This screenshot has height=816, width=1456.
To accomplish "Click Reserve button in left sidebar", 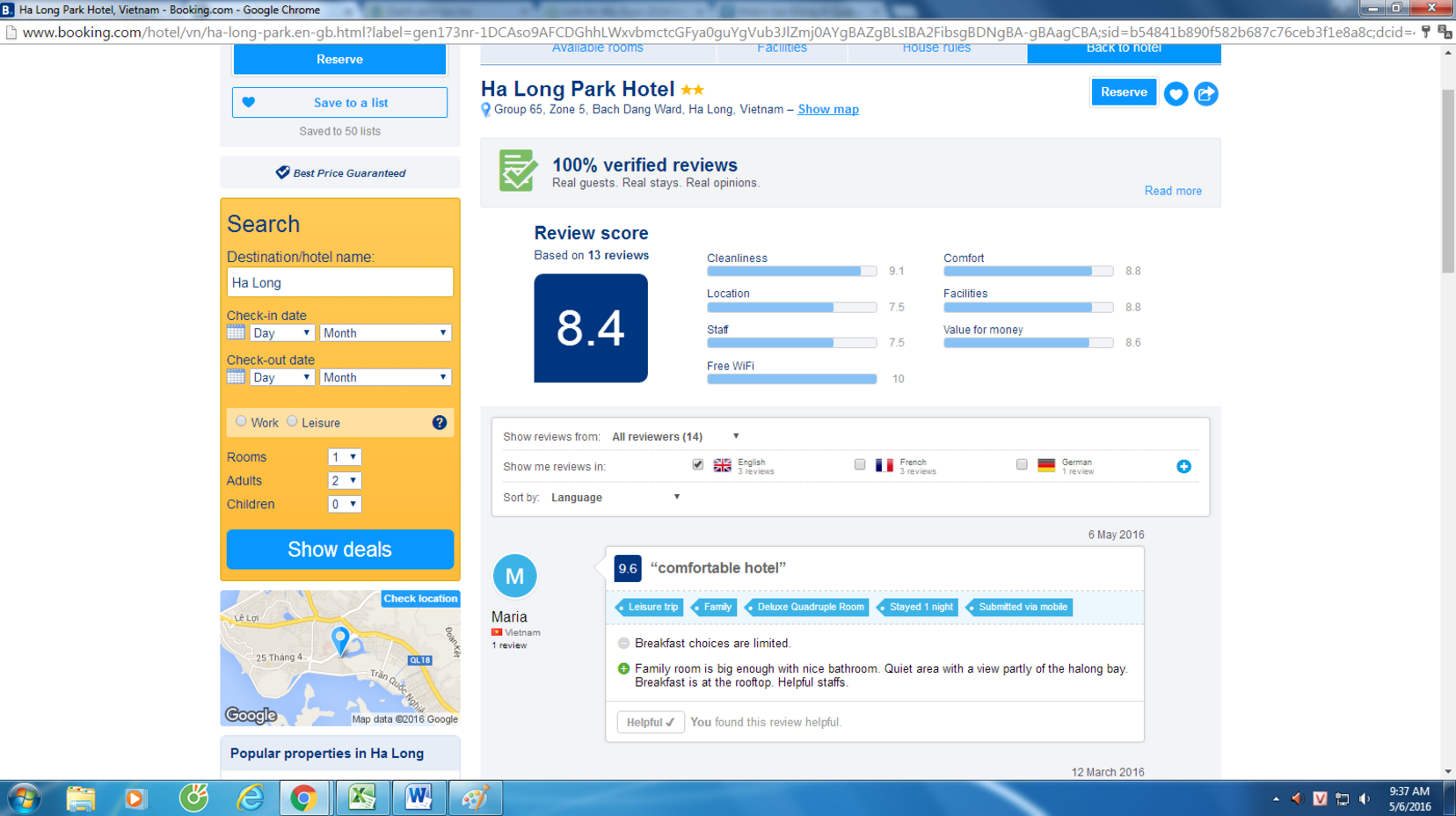I will [339, 59].
